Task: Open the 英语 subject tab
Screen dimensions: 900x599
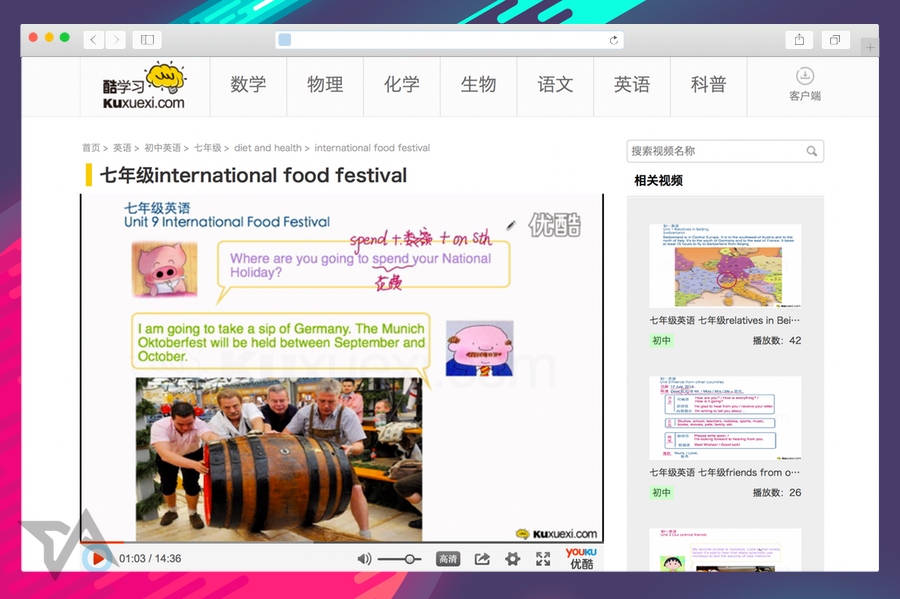Action: click(632, 85)
